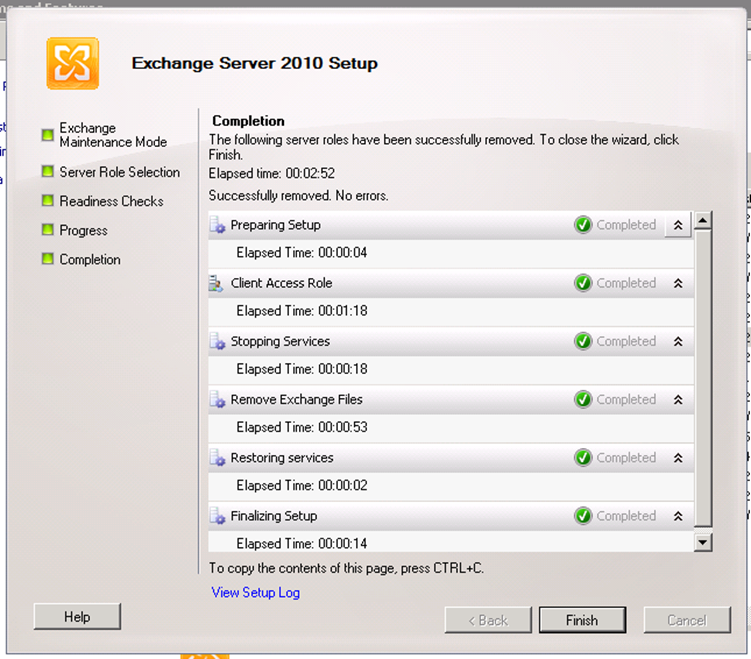Click the Help button

(x=77, y=616)
